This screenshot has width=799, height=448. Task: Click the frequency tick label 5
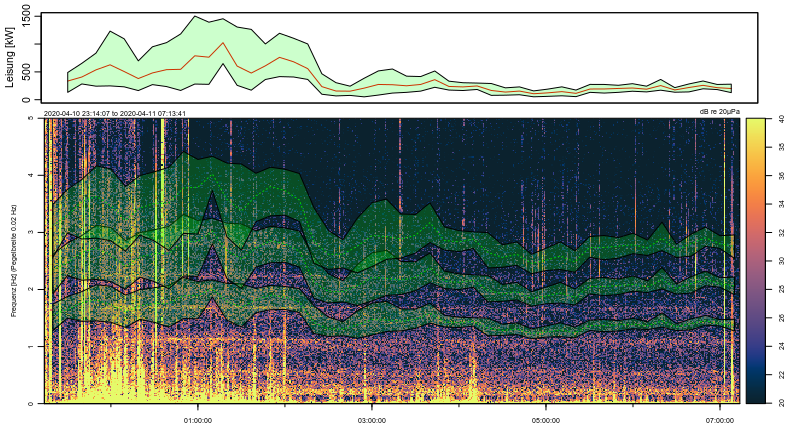click(x=31, y=118)
